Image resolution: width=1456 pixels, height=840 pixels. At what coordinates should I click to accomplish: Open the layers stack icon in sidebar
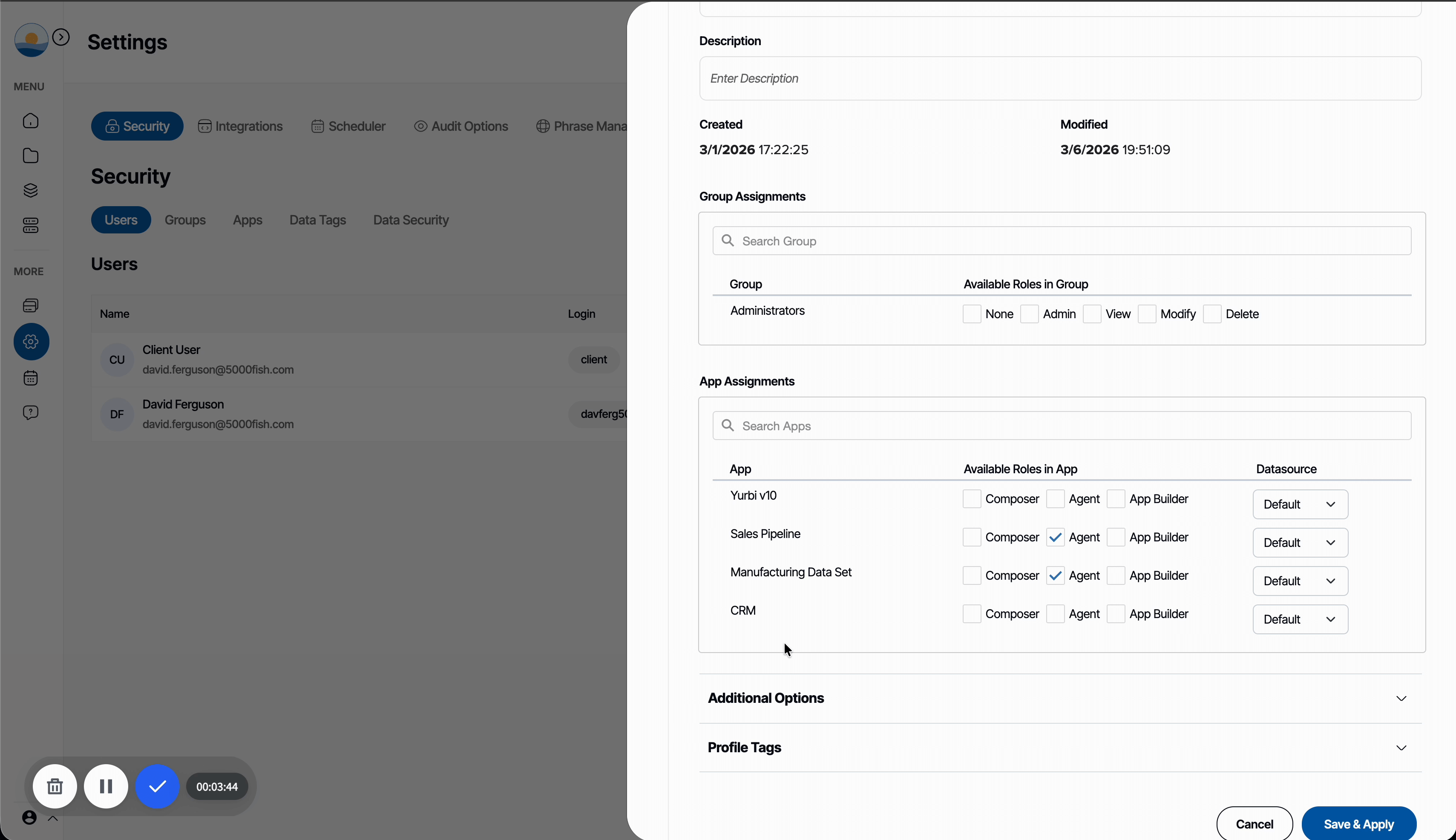(31, 190)
